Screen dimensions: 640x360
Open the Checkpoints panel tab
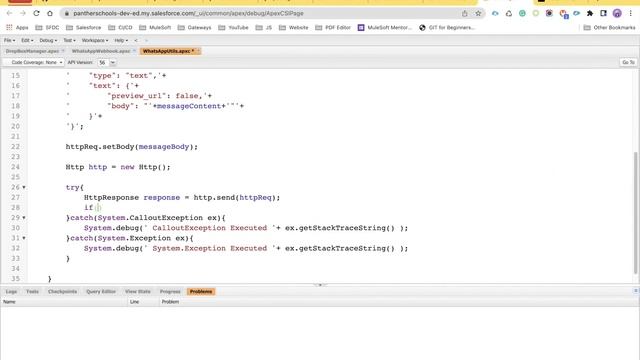click(x=62, y=291)
